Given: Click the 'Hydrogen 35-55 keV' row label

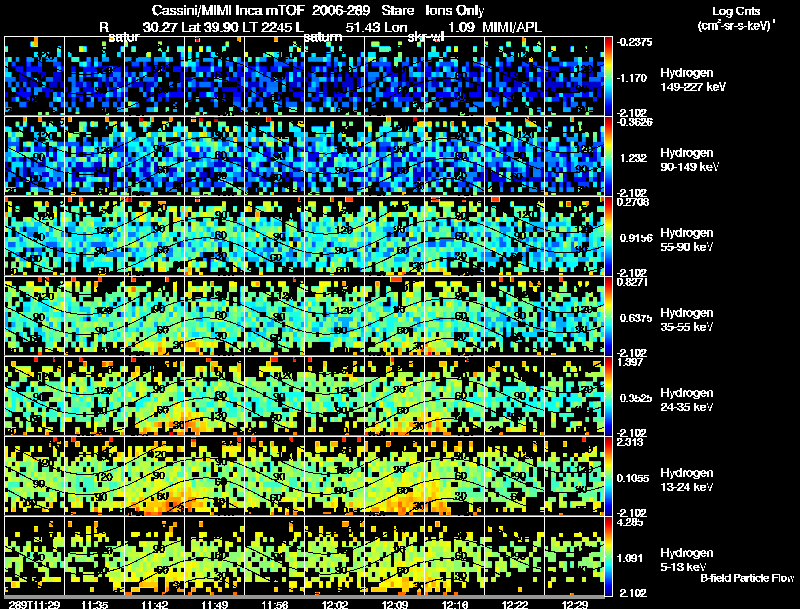Looking at the screenshot, I should (687, 320).
